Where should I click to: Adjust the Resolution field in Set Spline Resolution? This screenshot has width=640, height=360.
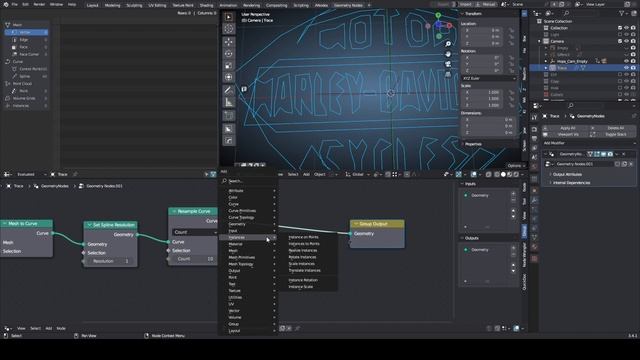[111, 261]
